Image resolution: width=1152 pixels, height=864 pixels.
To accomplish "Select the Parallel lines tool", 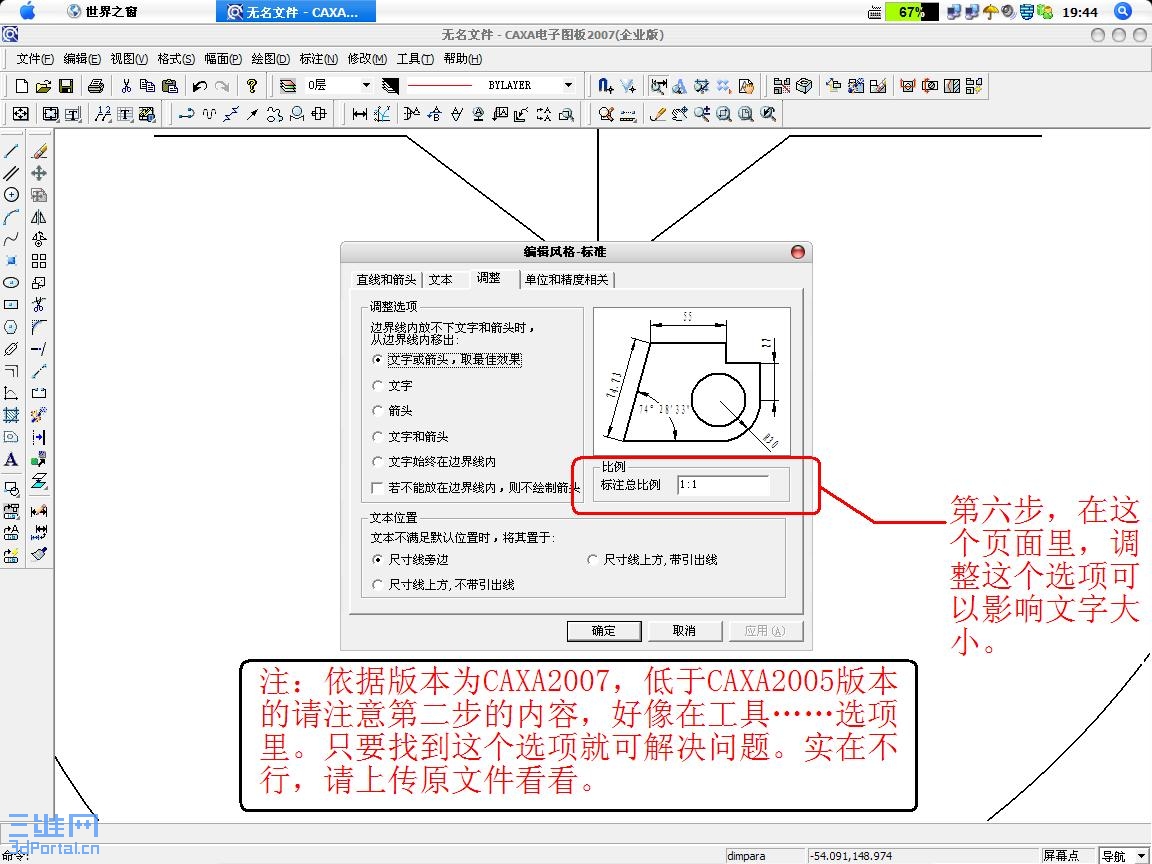I will 11,173.
